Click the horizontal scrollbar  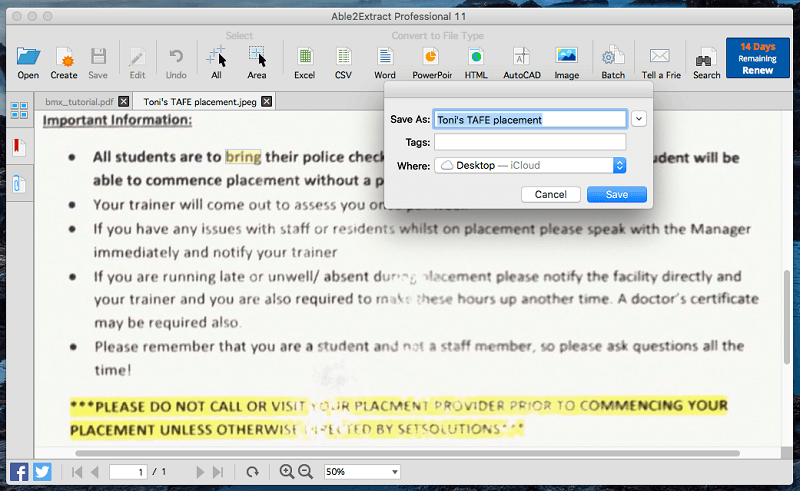(x=407, y=453)
